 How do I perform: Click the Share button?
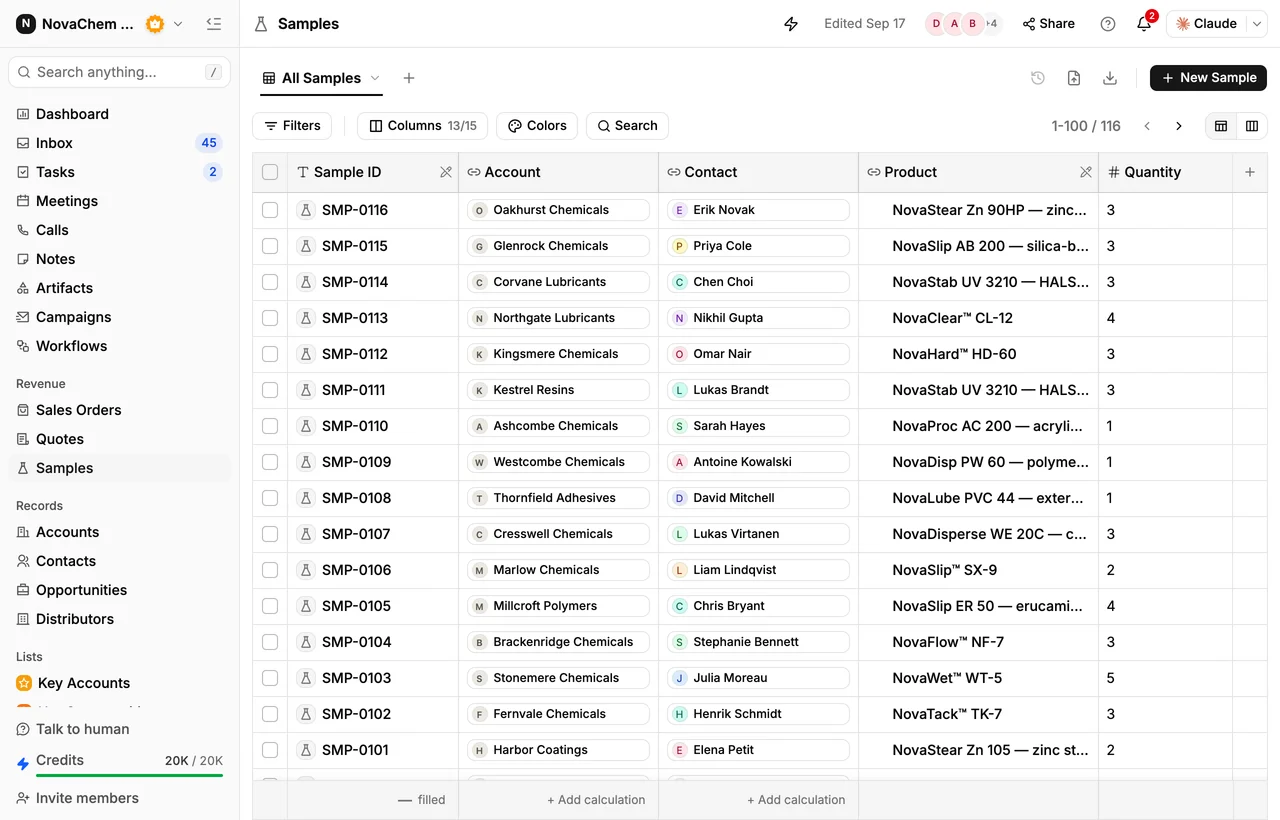(1048, 24)
